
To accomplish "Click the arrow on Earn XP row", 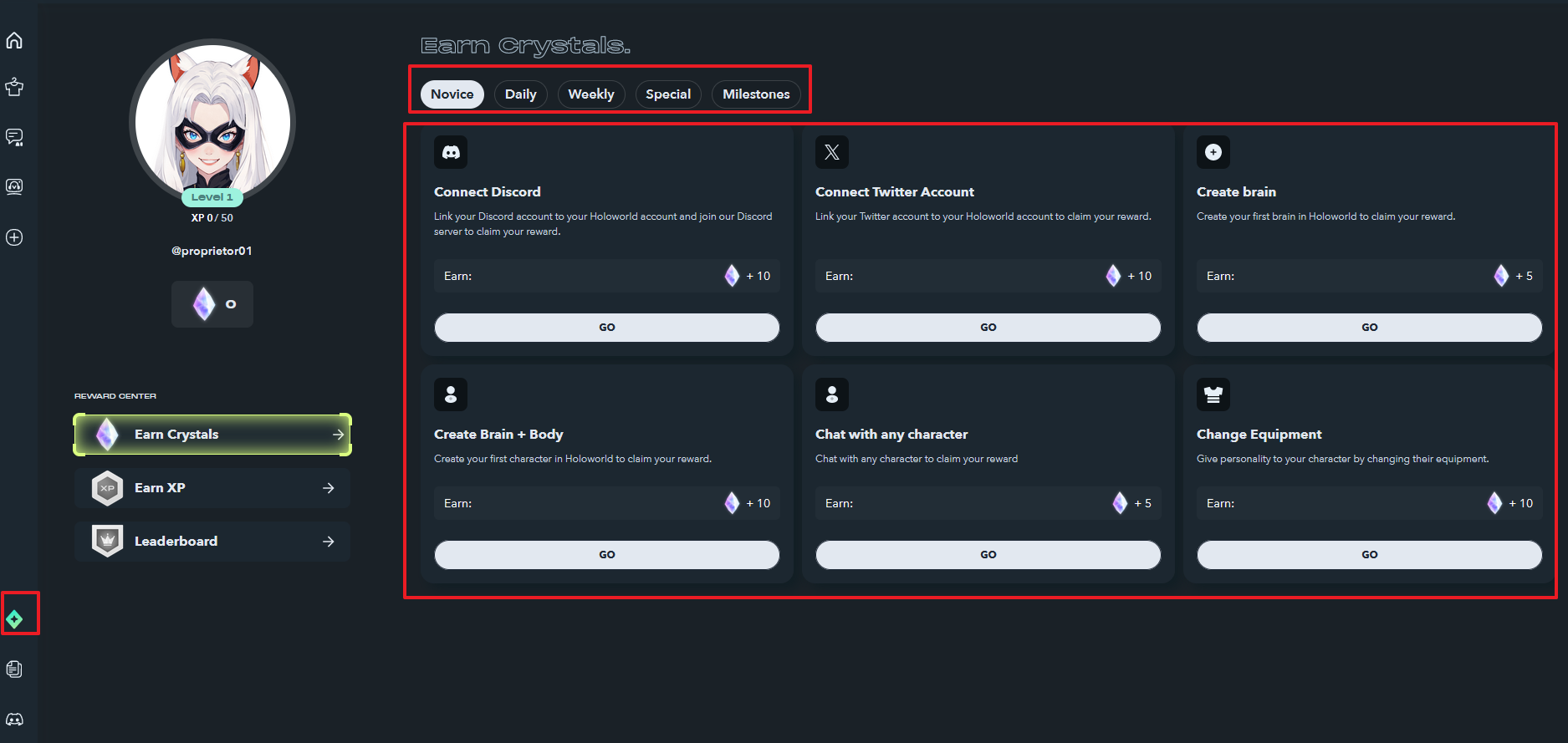I will point(329,488).
